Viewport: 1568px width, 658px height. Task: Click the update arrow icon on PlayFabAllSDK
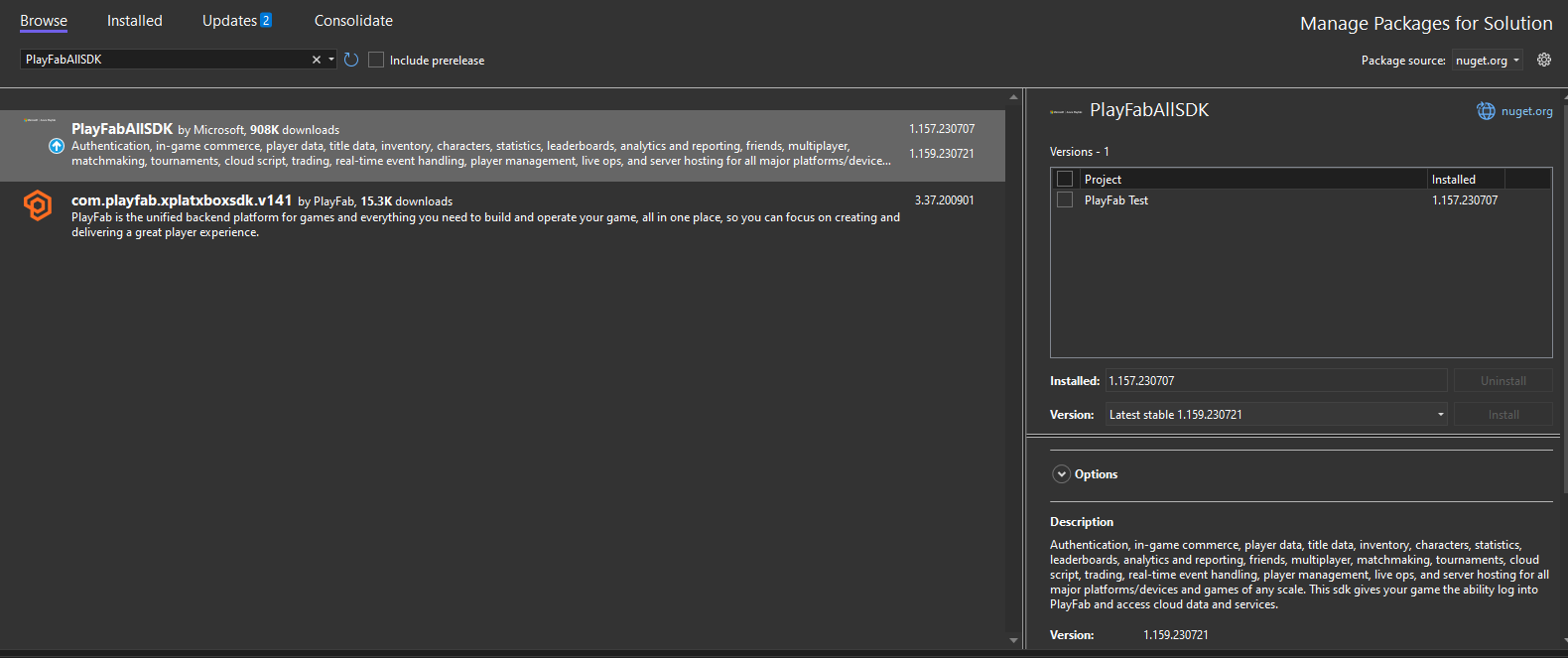(x=57, y=146)
